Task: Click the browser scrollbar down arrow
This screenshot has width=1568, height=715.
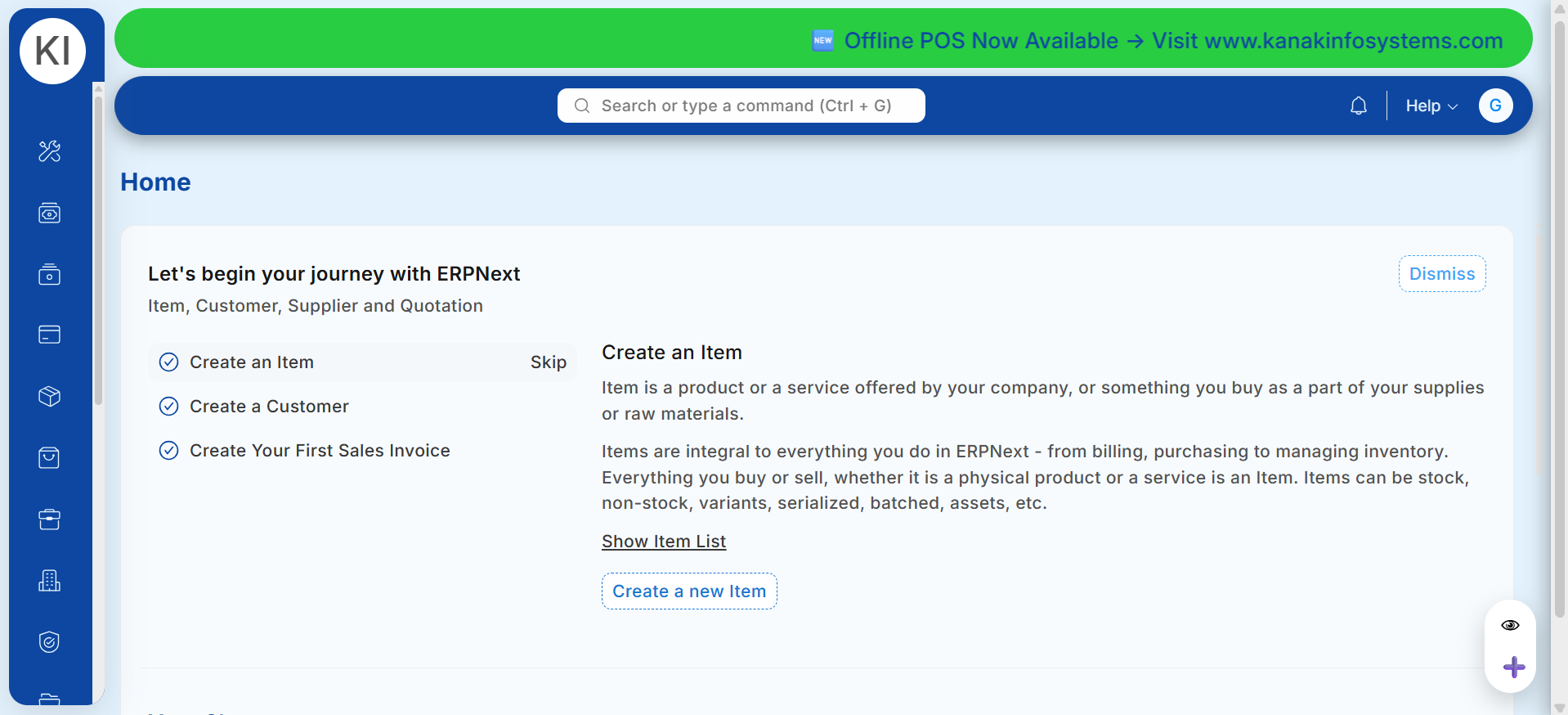Action: pos(1560,708)
